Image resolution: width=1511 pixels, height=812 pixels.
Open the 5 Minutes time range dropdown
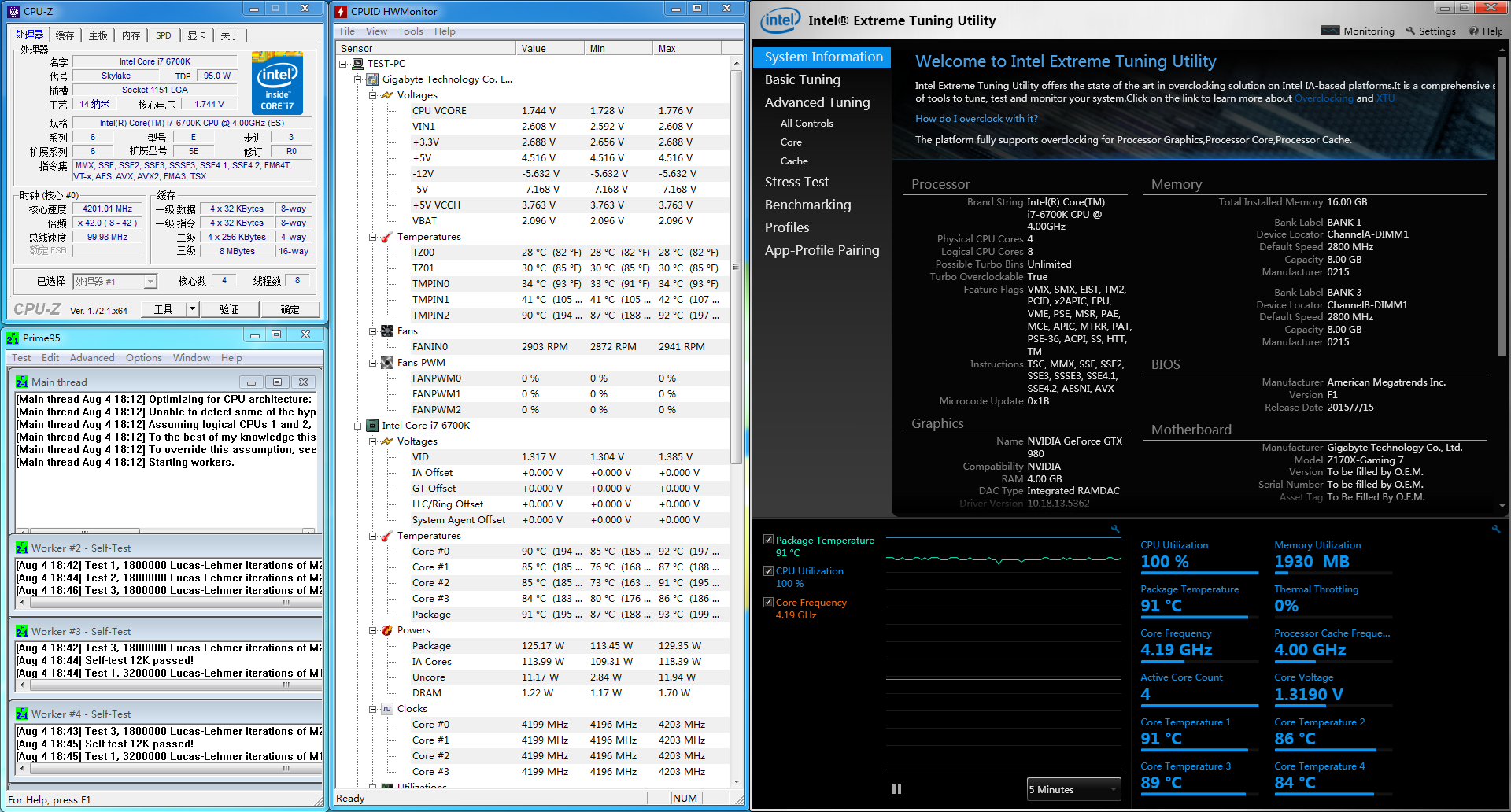click(x=1074, y=789)
